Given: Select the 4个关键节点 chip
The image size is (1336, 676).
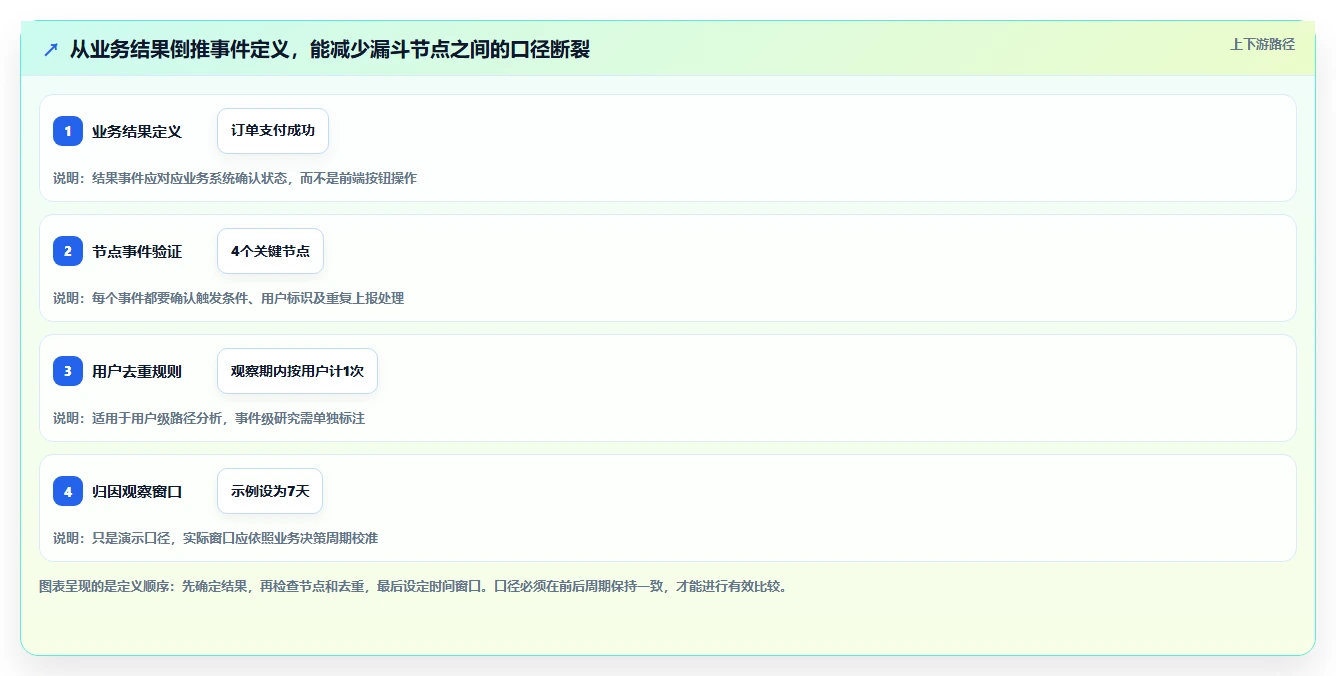Looking at the screenshot, I should click(270, 251).
